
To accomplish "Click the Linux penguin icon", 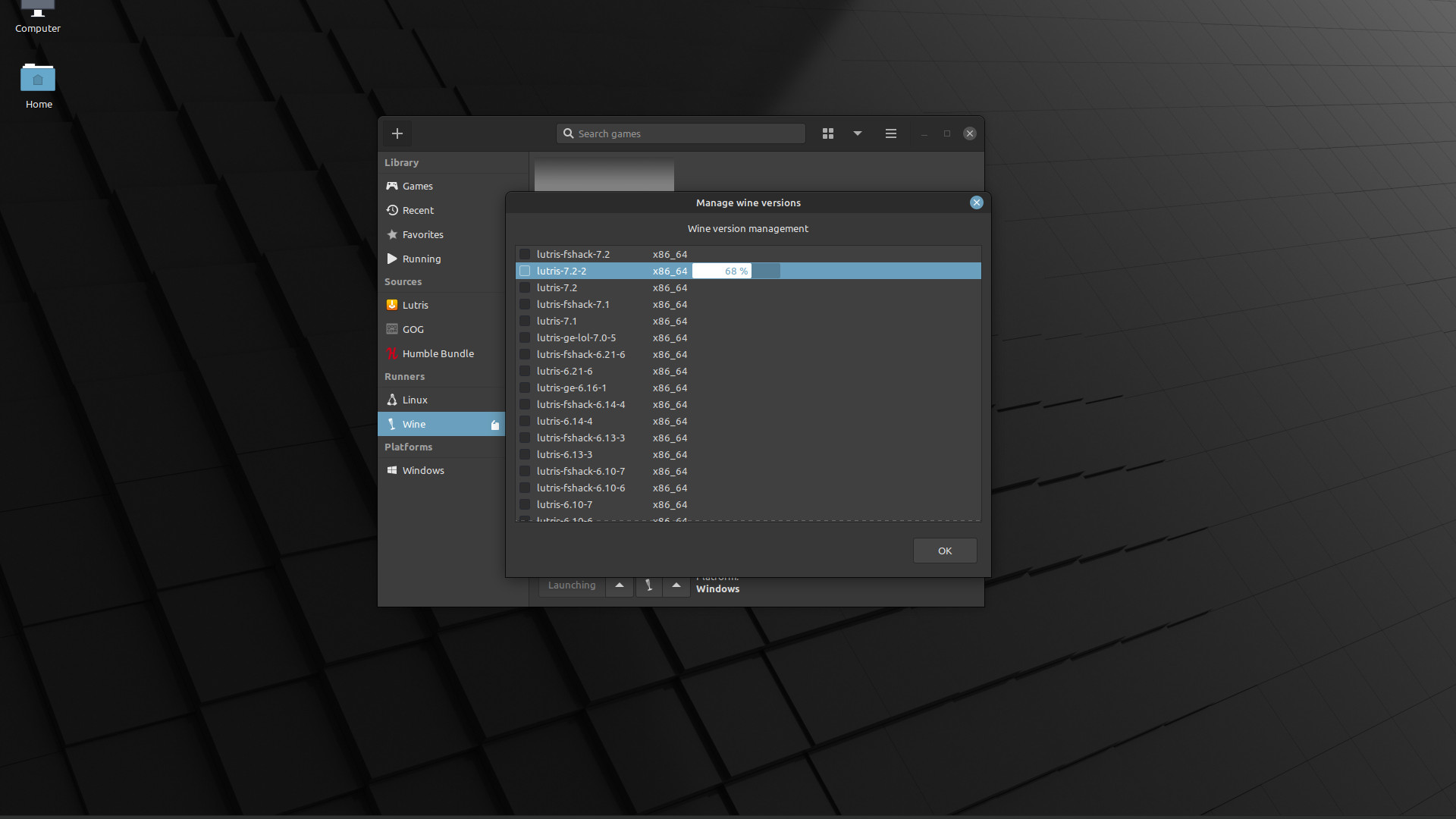I will pos(392,400).
